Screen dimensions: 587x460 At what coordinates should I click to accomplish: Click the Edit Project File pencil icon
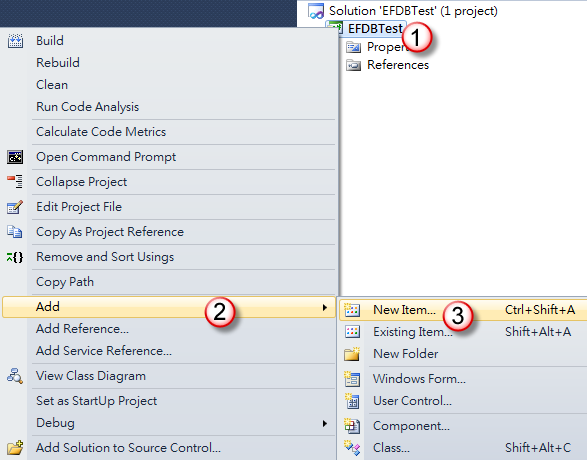15,207
